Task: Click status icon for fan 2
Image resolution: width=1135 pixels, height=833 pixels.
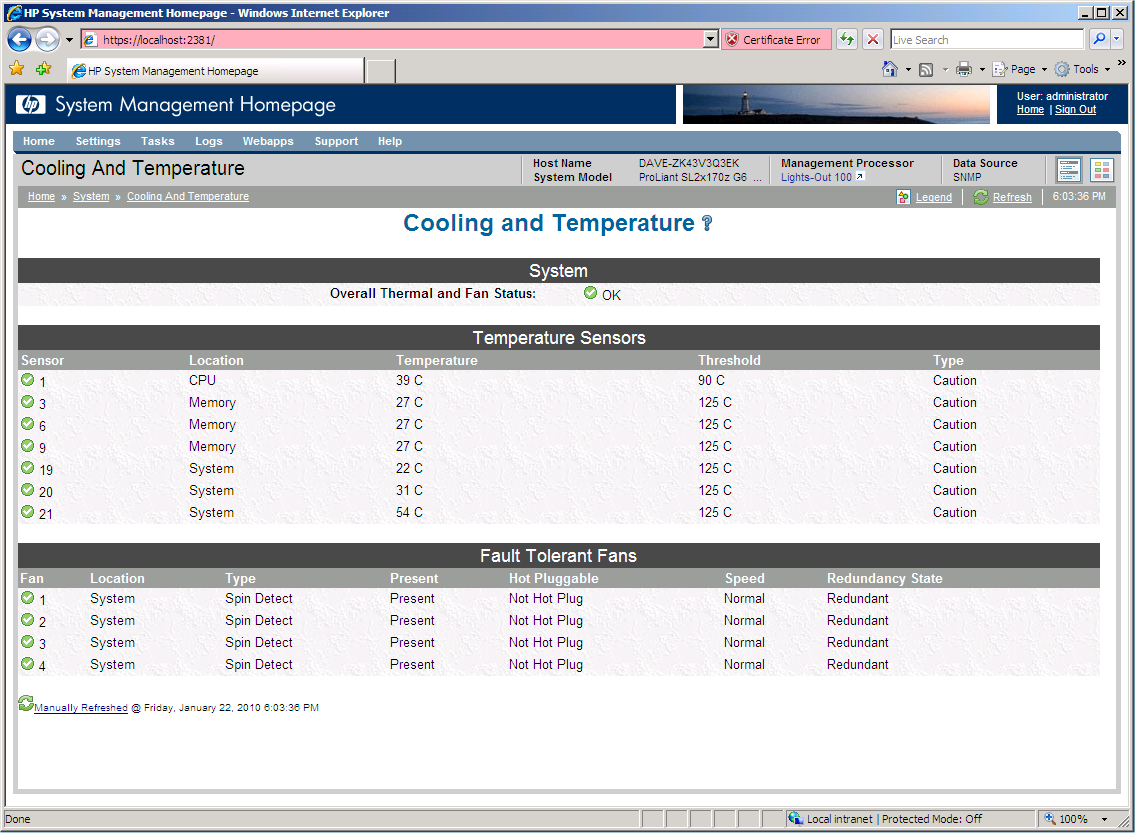Action: (x=28, y=620)
